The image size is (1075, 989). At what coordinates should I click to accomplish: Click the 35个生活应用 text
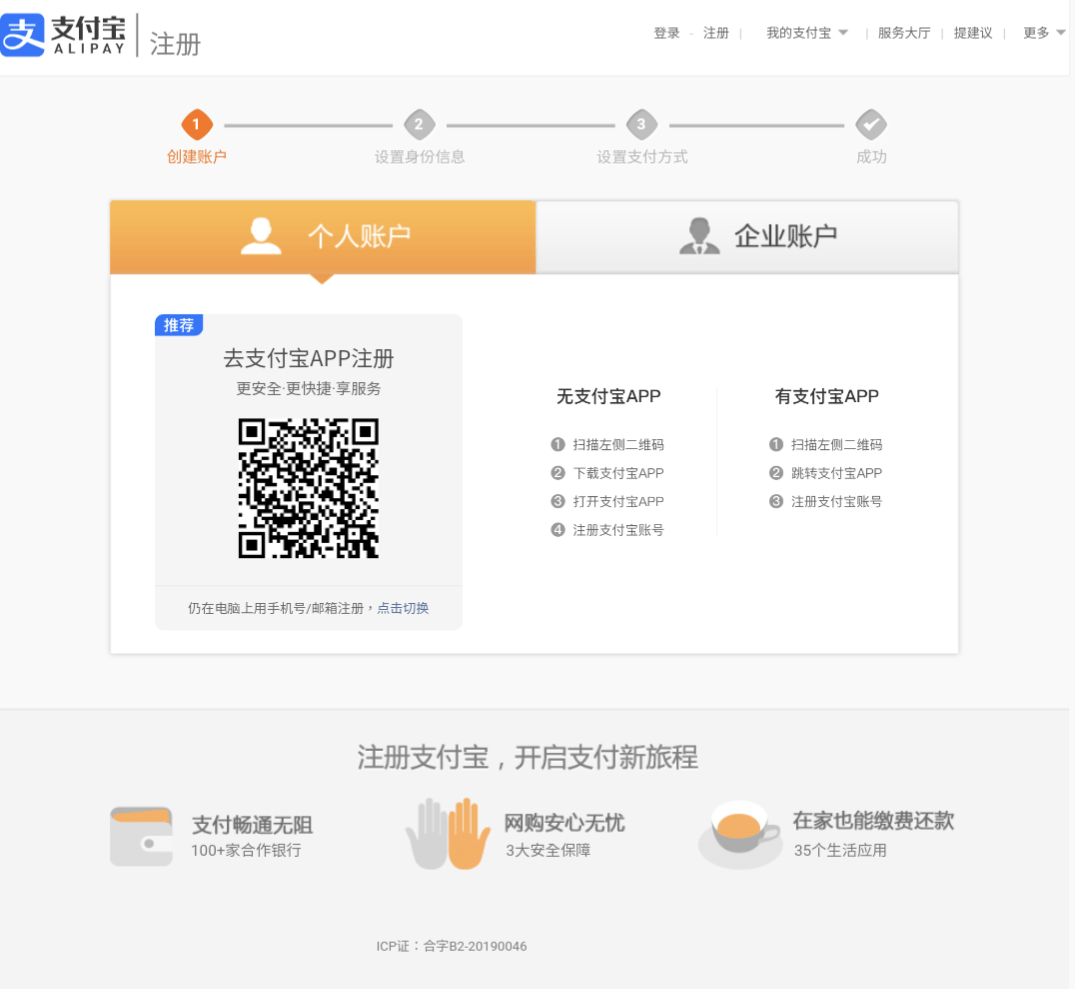(840, 851)
